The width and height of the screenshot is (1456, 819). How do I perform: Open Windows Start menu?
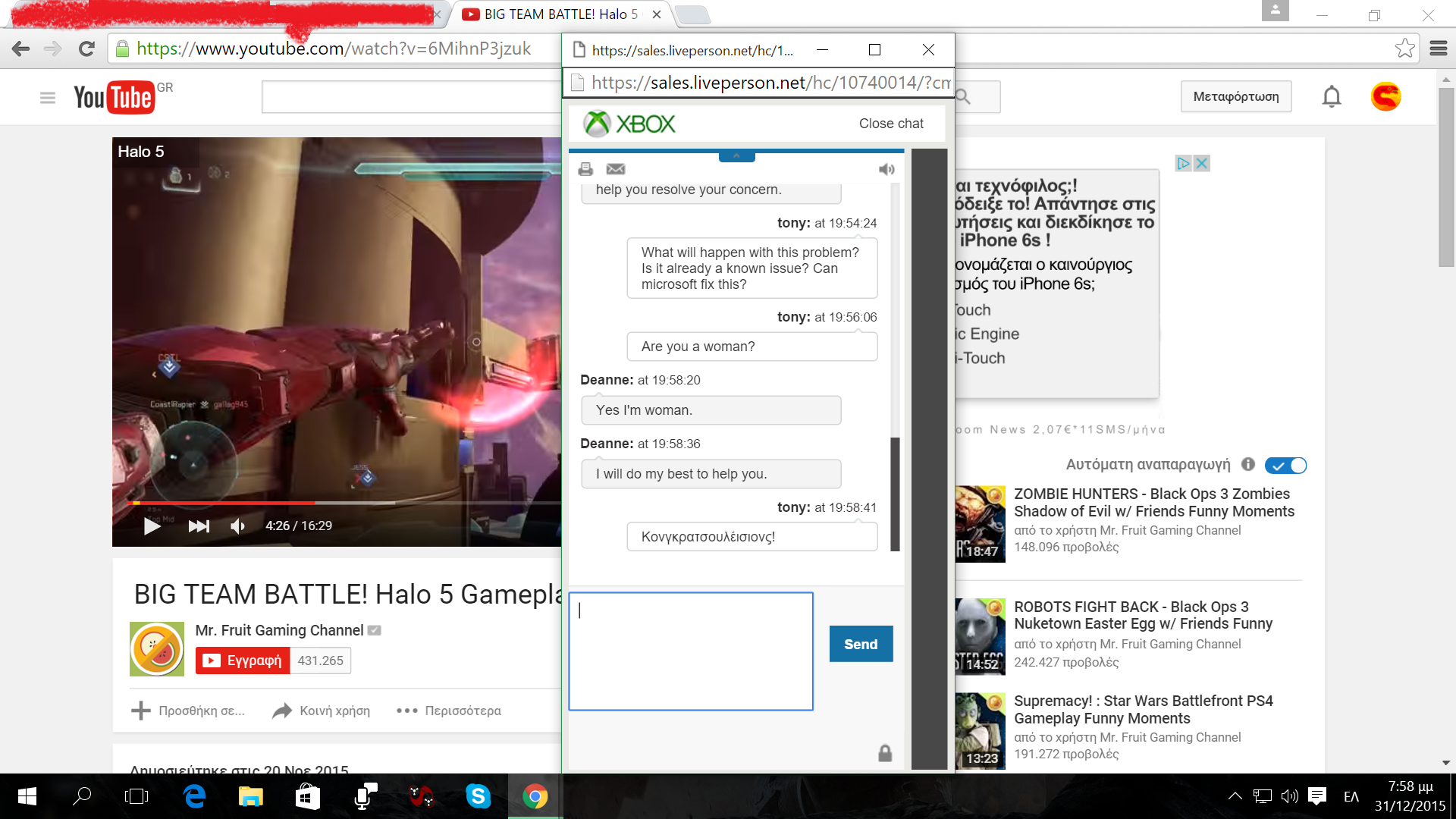(x=27, y=796)
